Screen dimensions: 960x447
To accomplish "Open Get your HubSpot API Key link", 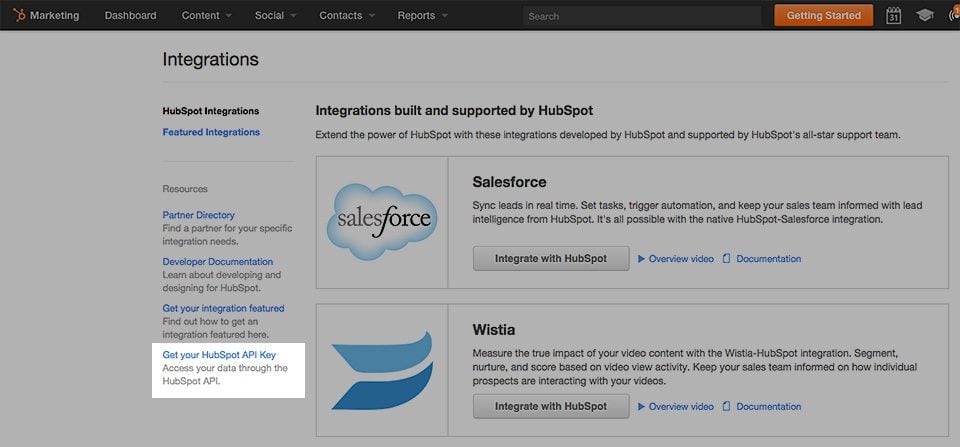I will (219, 355).
